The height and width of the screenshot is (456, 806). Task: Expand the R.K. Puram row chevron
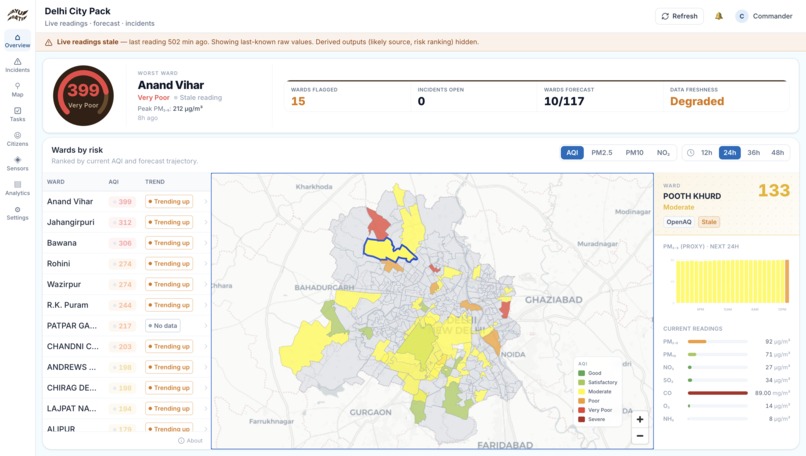pos(206,305)
